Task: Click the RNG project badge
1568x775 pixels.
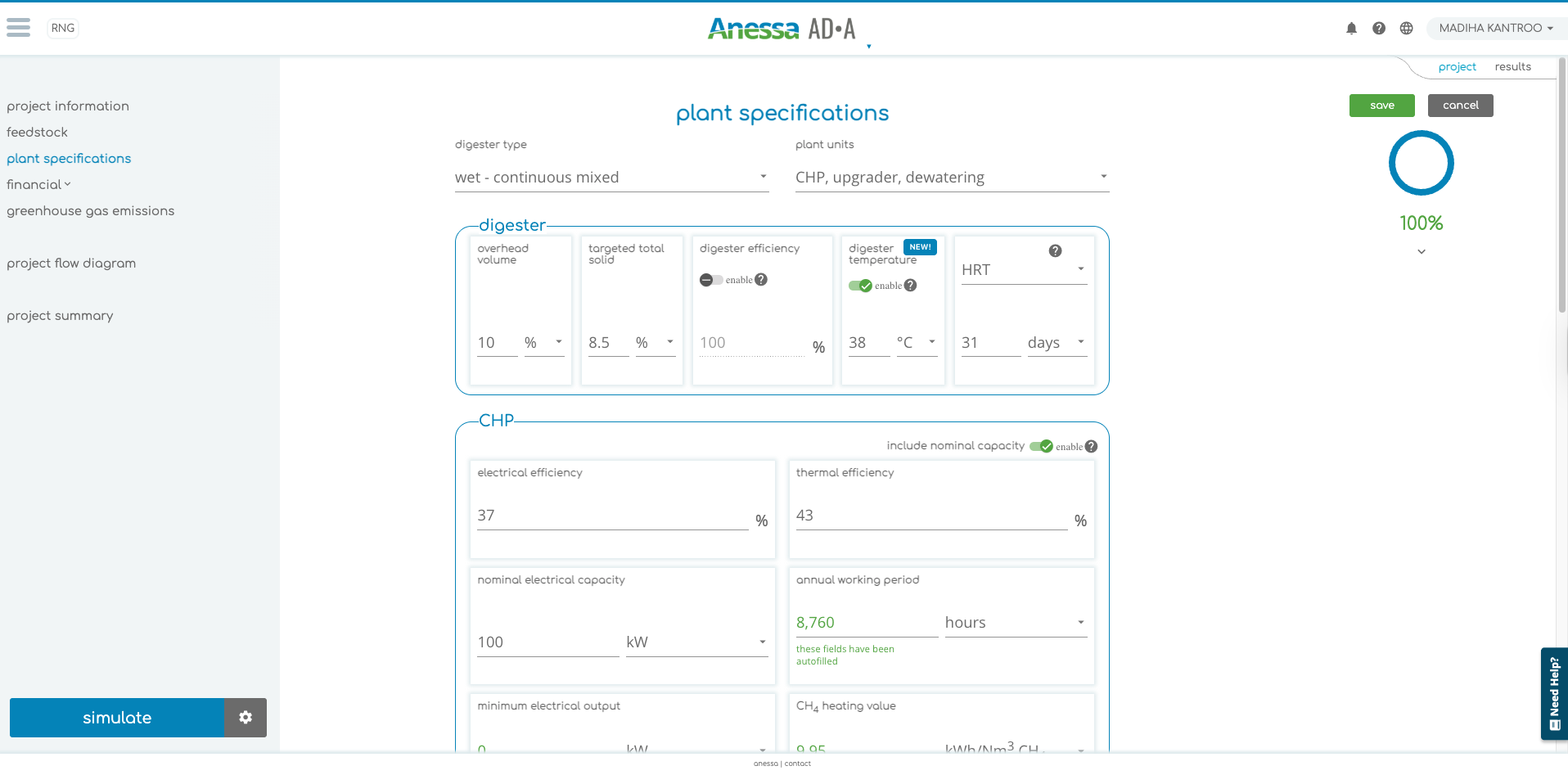Action: point(63,28)
